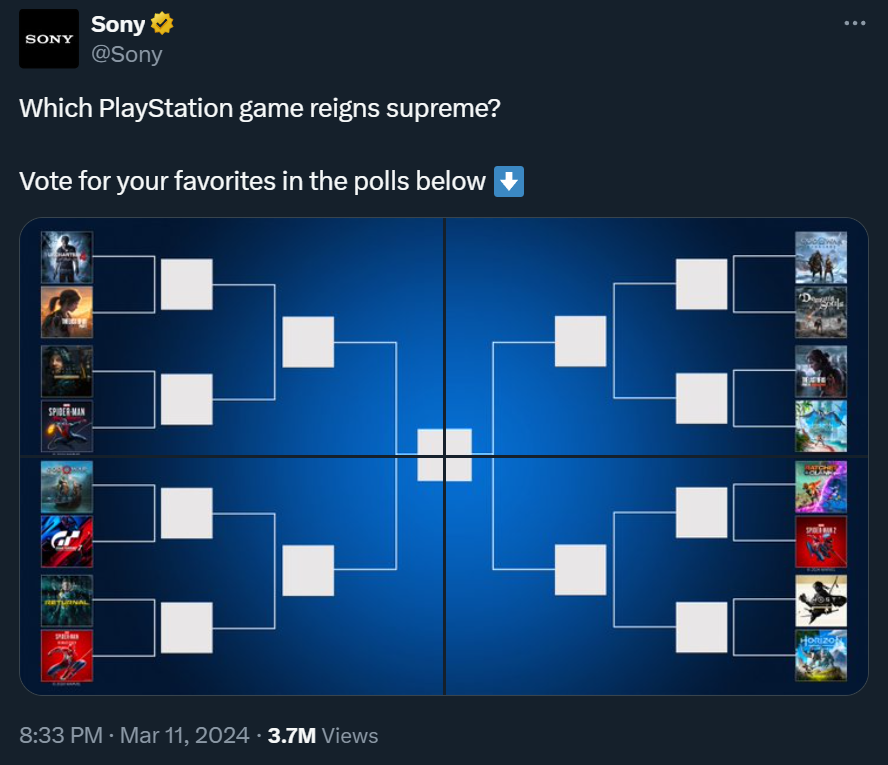Open the @Sony handle link
This screenshot has width=888, height=765.
(127, 54)
